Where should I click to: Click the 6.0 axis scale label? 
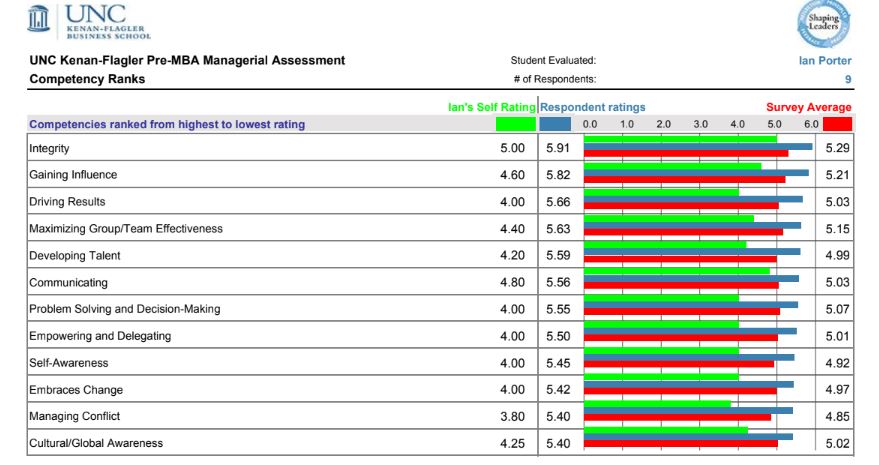(811, 124)
